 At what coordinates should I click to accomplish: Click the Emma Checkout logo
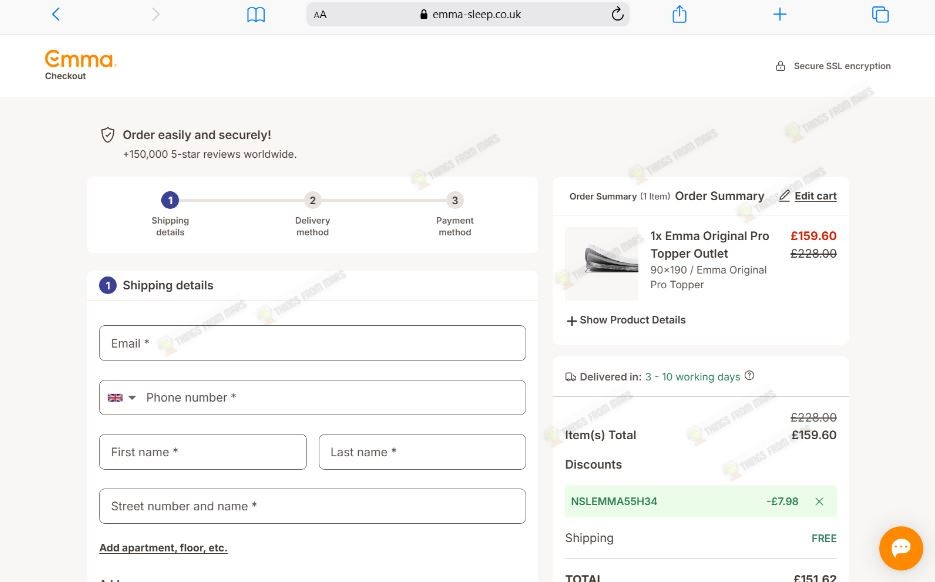tap(81, 64)
